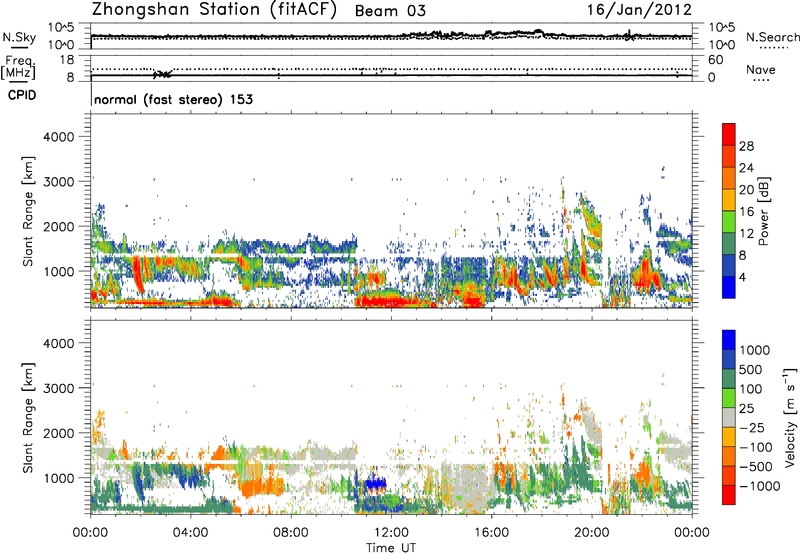Pick the light green 12-16 dB colorbar segment
The image size is (800, 554).
pyautogui.click(x=729, y=222)
